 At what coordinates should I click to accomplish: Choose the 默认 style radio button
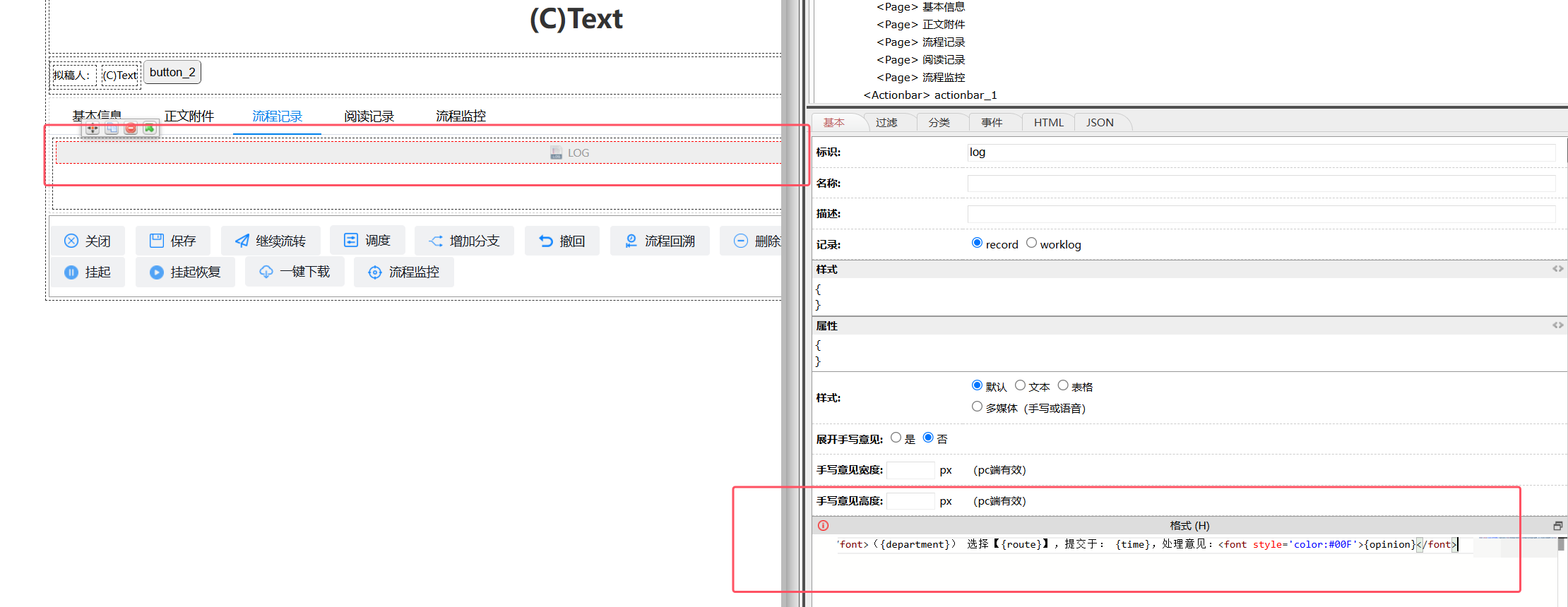978,385
